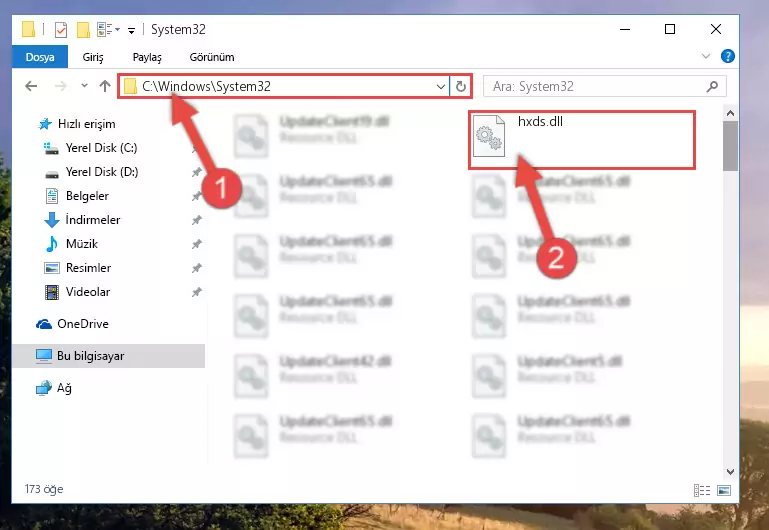Click the vertical scrollbar thumb
The height and width of the screenshot is (530, 769).
(x=730, y=146)
